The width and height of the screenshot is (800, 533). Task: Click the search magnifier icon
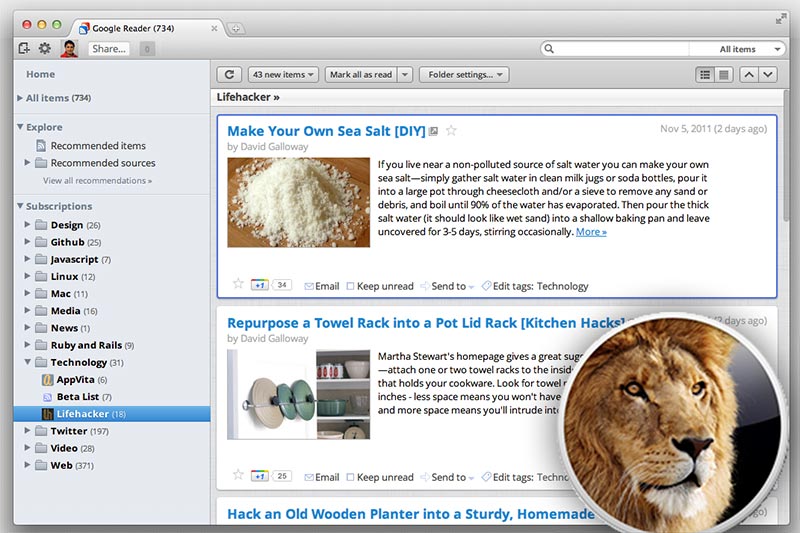pos(549,49)
